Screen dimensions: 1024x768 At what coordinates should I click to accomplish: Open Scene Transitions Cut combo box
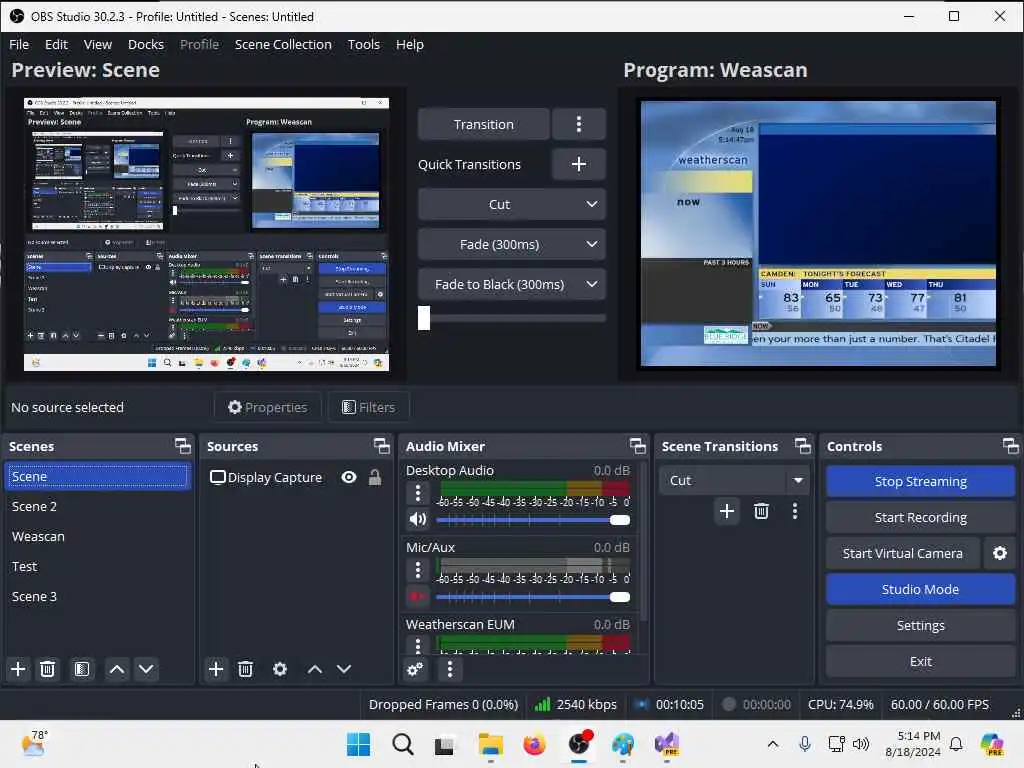pyautogui.click(x=734, y=480)
